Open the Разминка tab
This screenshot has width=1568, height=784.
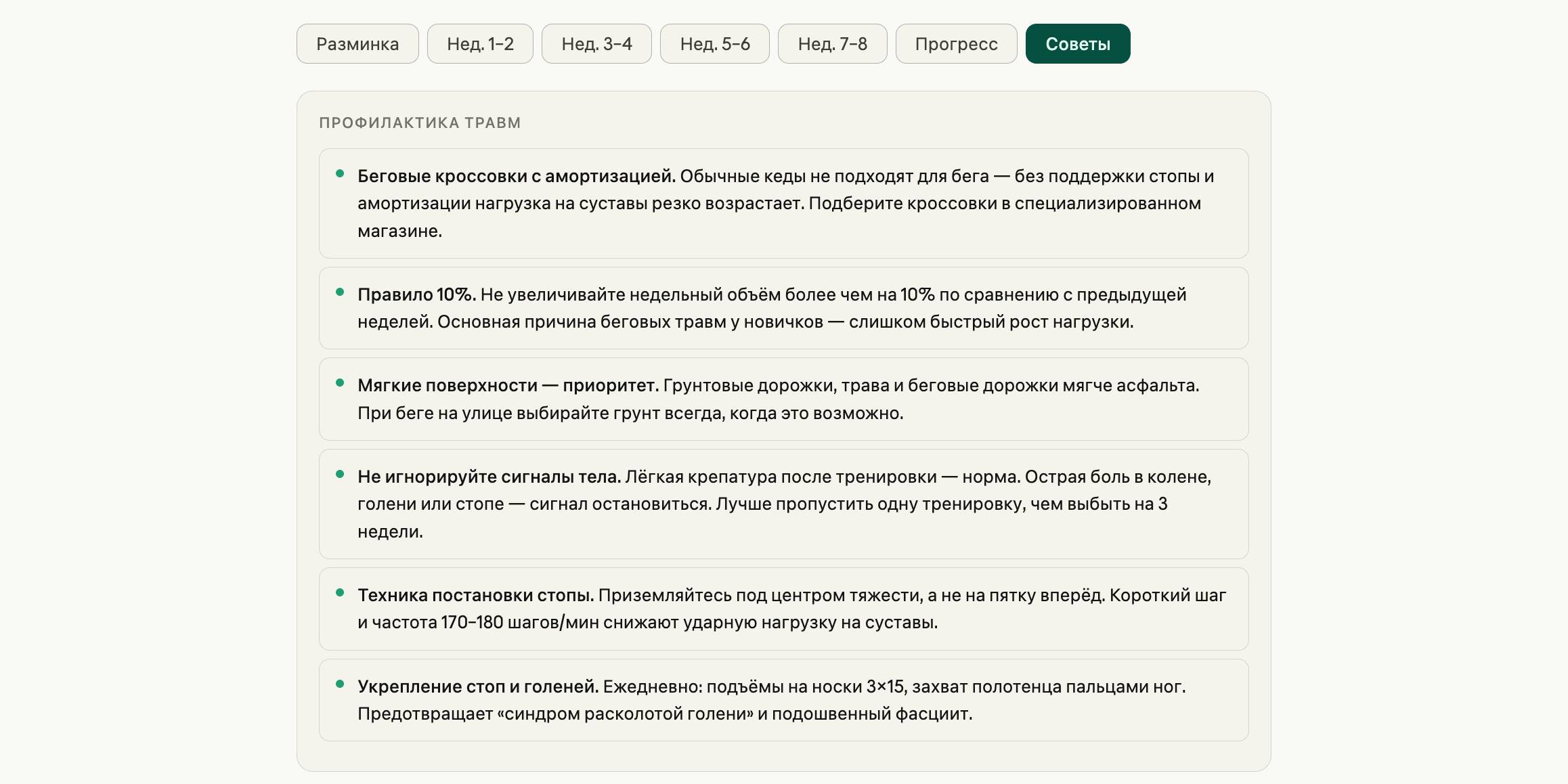click(357, 44)
